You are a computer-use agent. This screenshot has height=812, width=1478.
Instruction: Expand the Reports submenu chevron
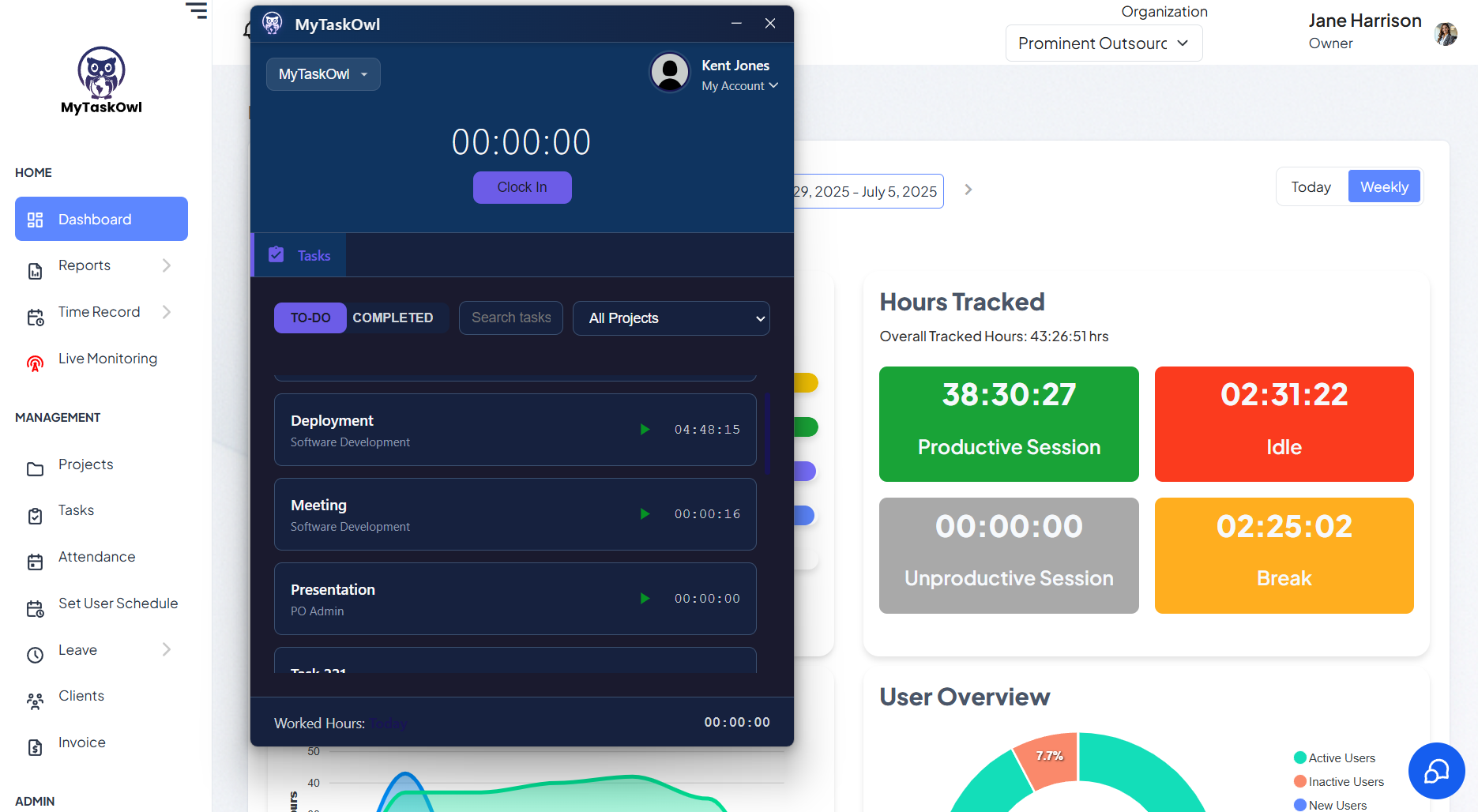(167, 265)
